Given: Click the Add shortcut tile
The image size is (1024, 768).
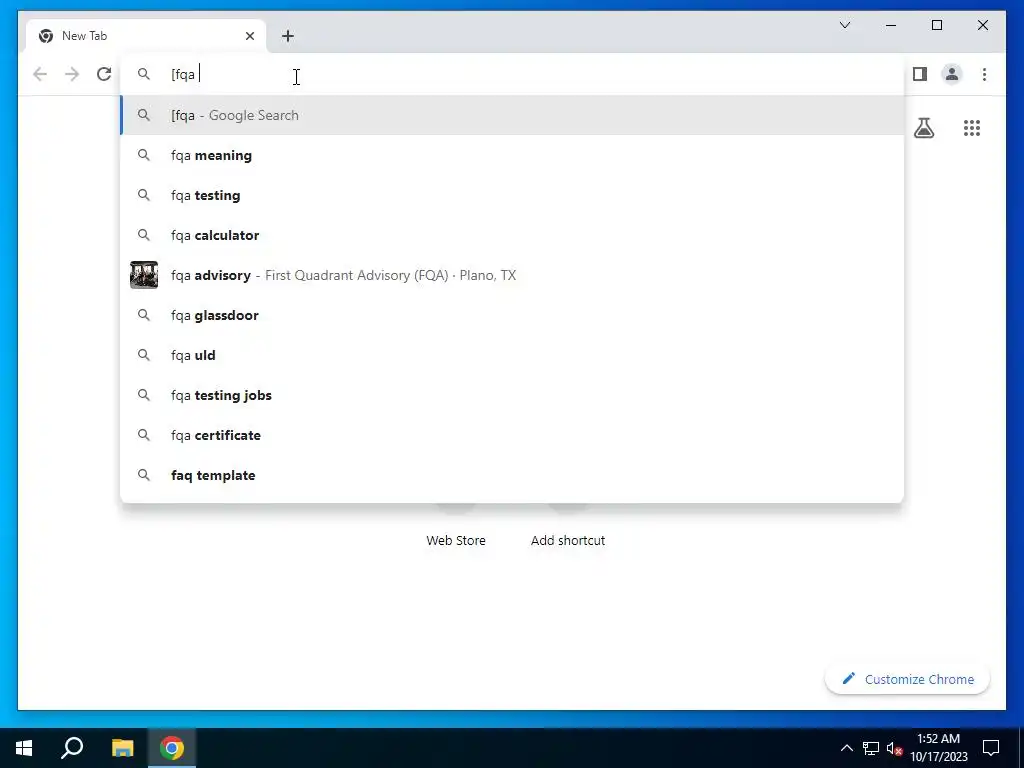Looking at the screenshot, I should 568,540.
